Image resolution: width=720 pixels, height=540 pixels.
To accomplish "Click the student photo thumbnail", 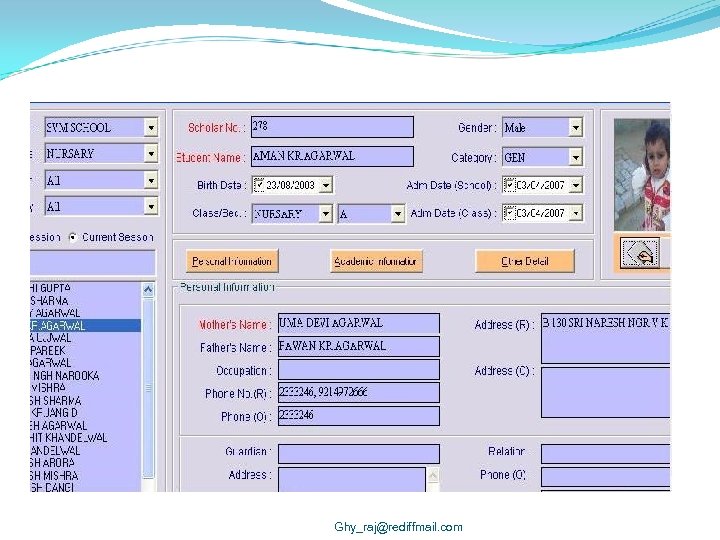I will click(642, 174).
